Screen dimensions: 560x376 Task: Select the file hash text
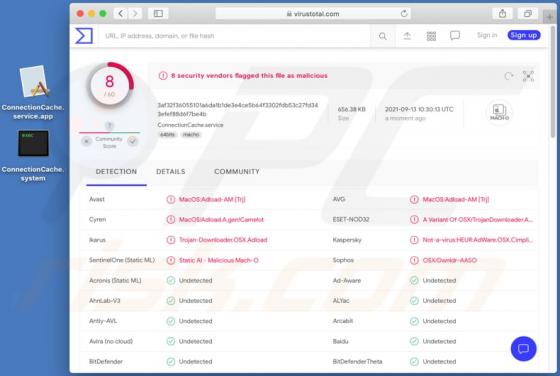pos(238,109)
